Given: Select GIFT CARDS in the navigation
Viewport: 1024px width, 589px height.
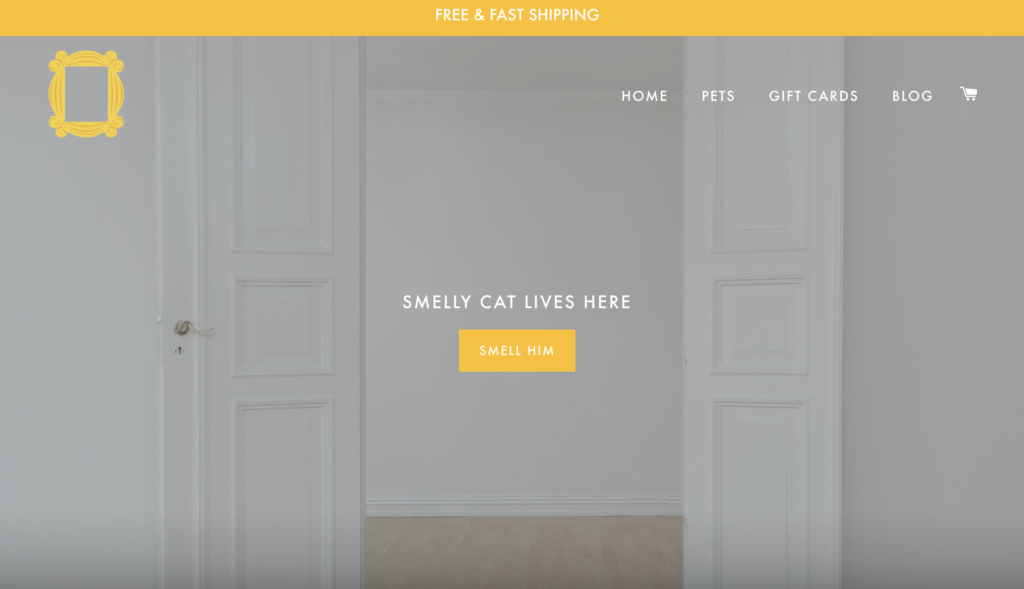Looking at the screenshot, I should pyautogui.click(x=813, y=96).
